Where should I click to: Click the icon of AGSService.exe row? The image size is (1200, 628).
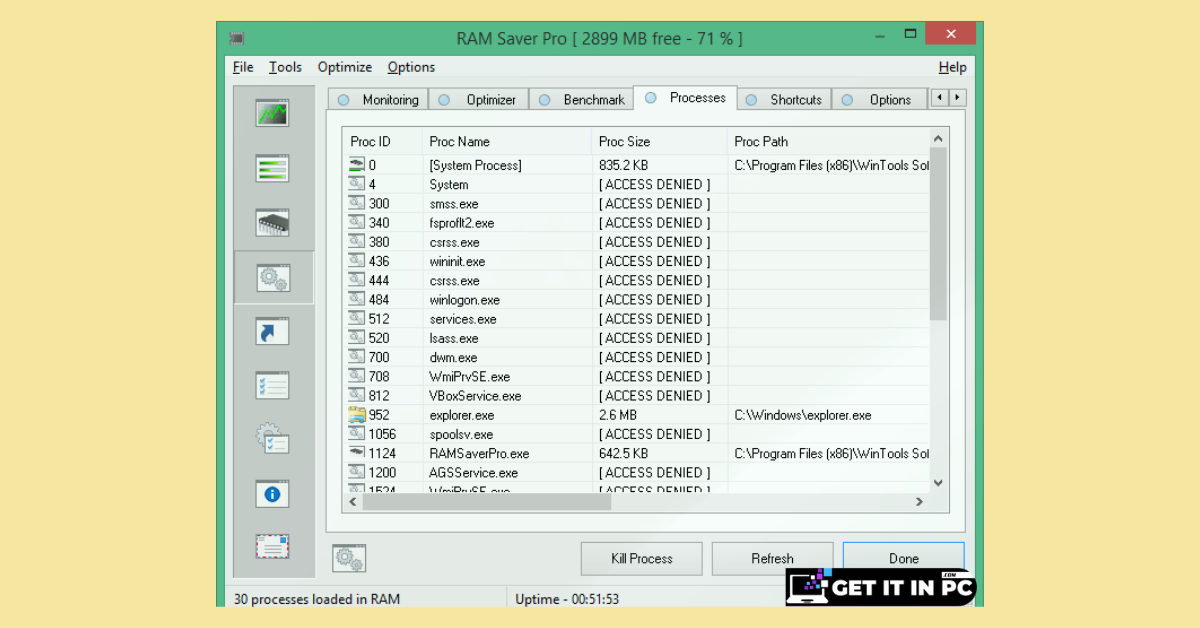[x=357, y=472]
